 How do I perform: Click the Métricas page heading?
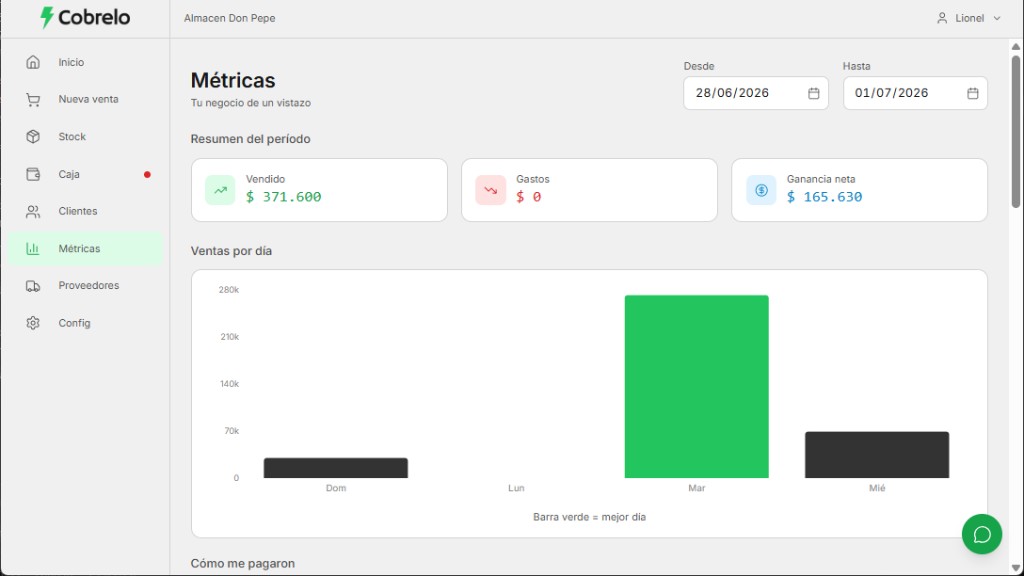(x=233, y=80)
